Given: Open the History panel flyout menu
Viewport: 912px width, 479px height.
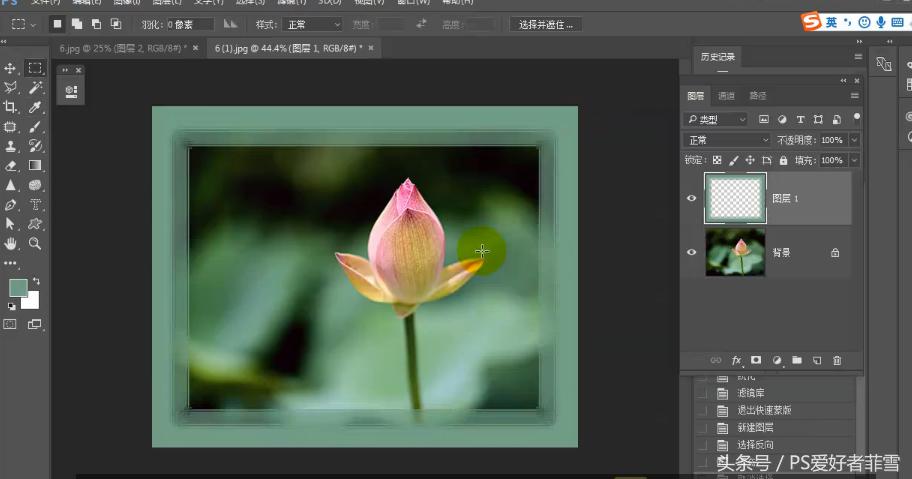Looking at the screenshot, I should (858, 57).
